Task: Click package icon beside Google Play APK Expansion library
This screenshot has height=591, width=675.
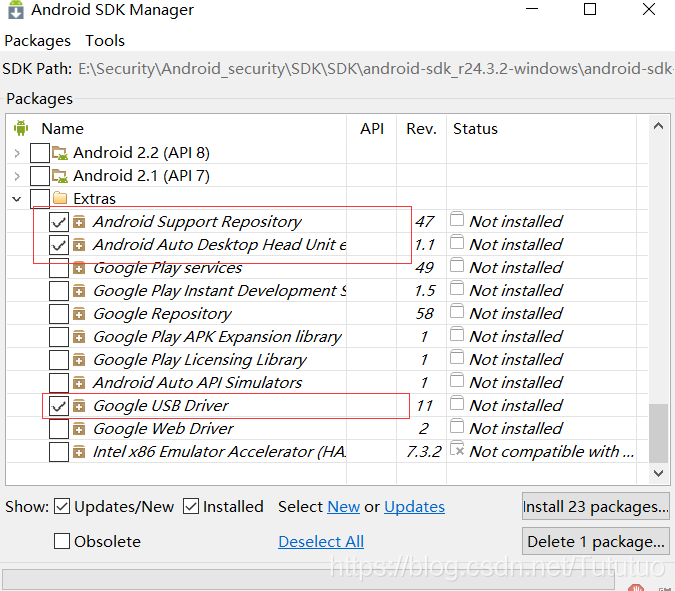Action: (79, 337)
